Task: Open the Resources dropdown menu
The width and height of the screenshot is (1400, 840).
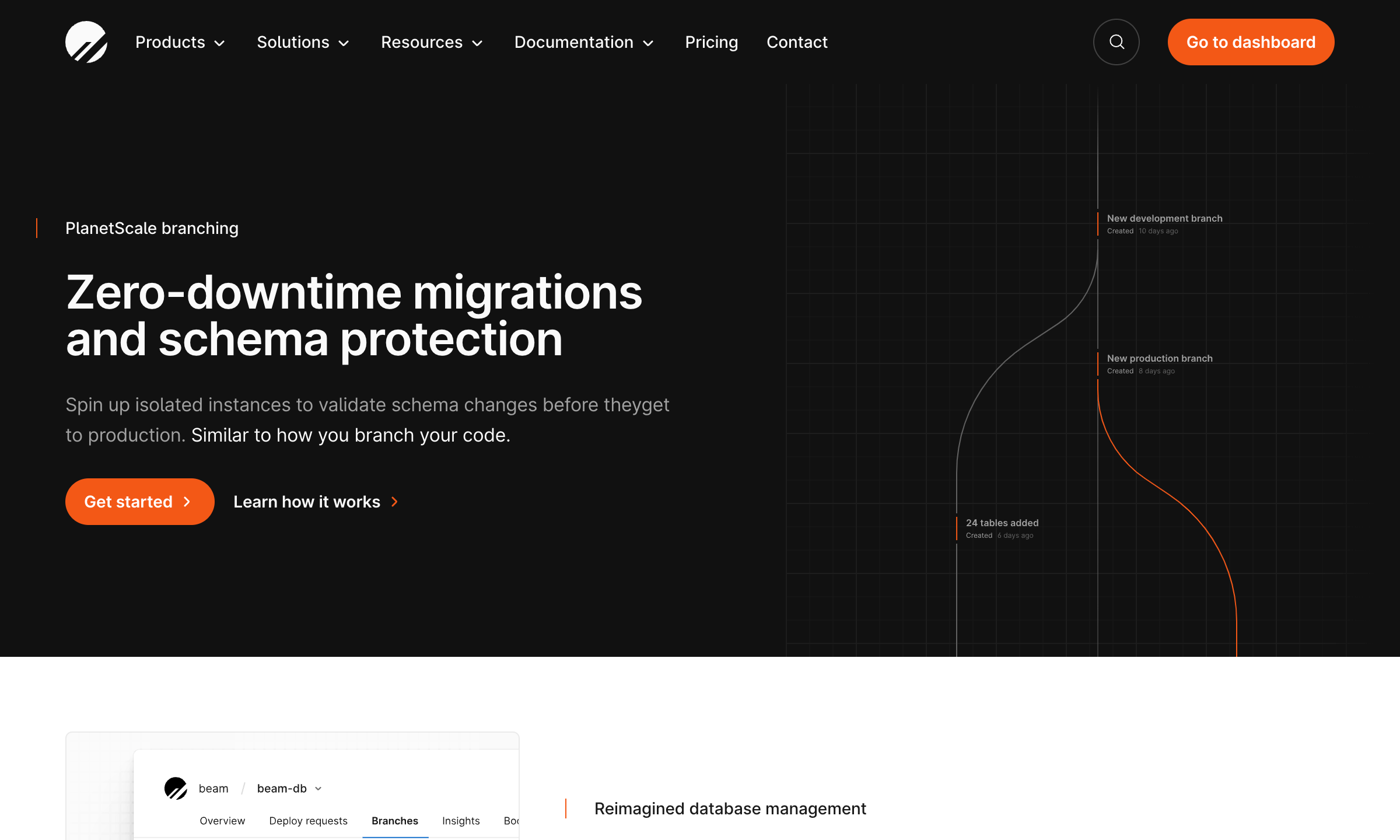Action: (x=432, y=42)
